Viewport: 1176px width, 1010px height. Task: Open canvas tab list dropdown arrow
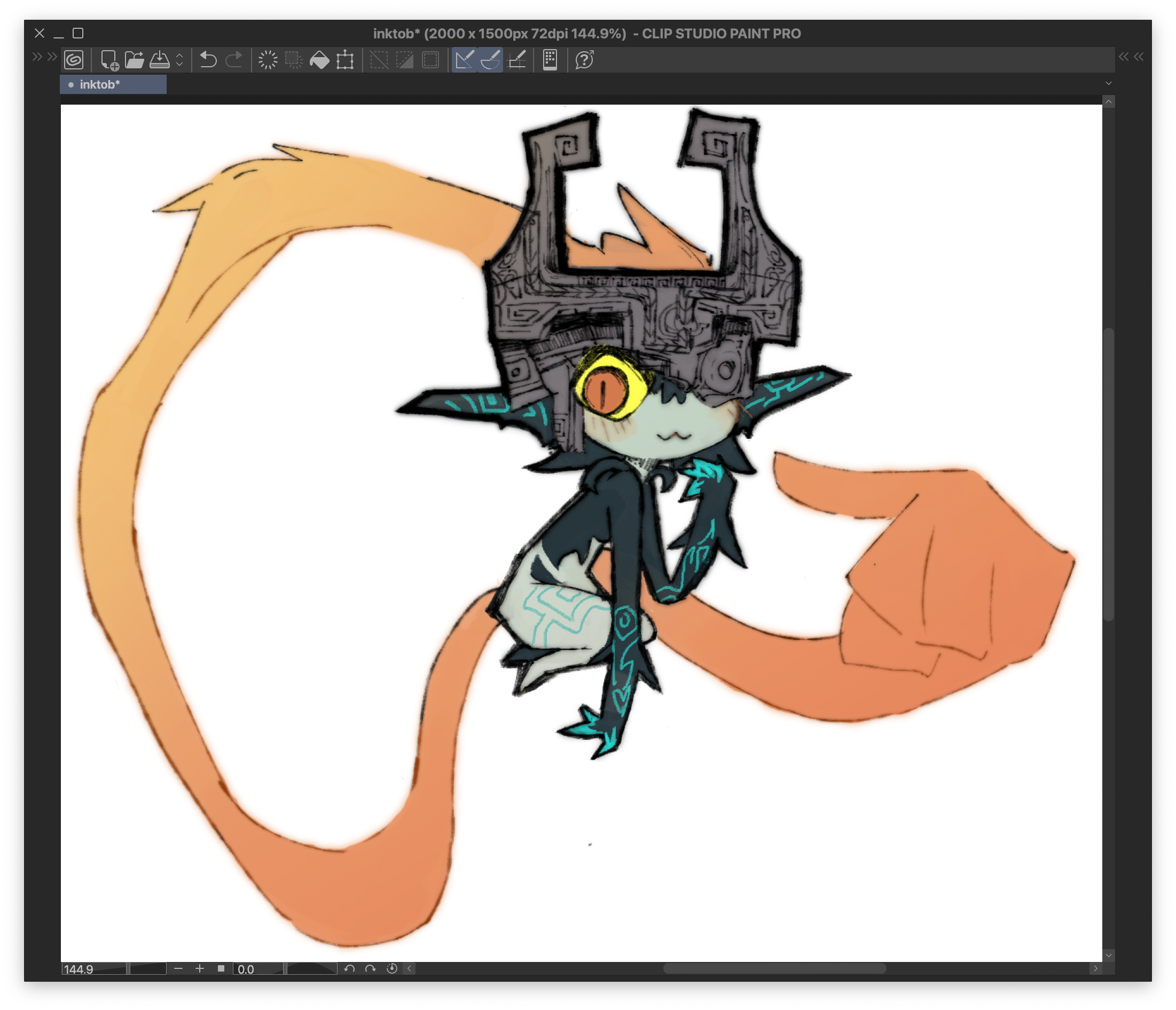pos(1109,83)
